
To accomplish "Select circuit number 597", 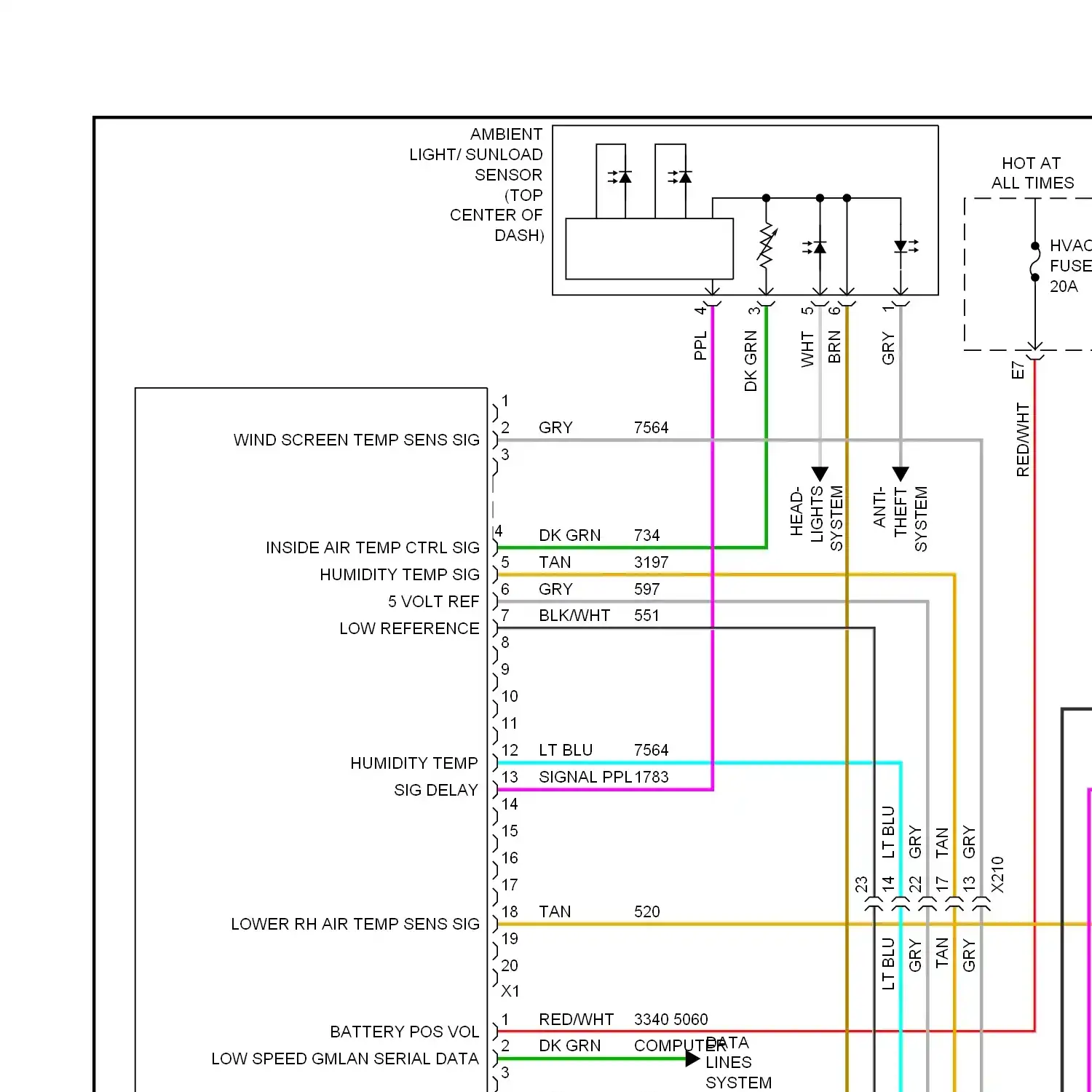I will tap(646, 589).
